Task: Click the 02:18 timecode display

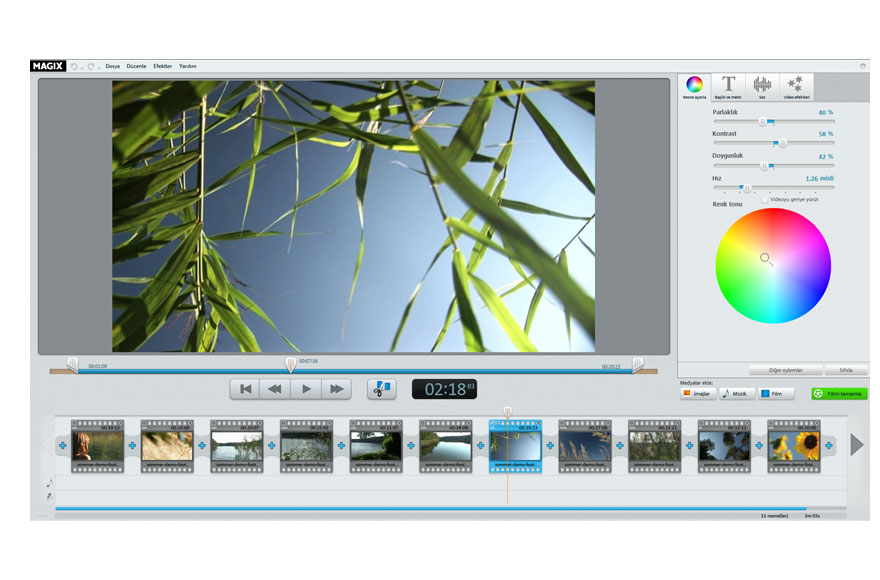Action: click(x=444, y=389)
